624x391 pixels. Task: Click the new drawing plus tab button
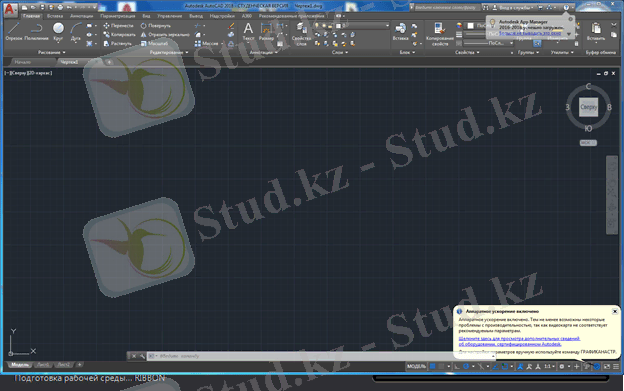point(109,62)
